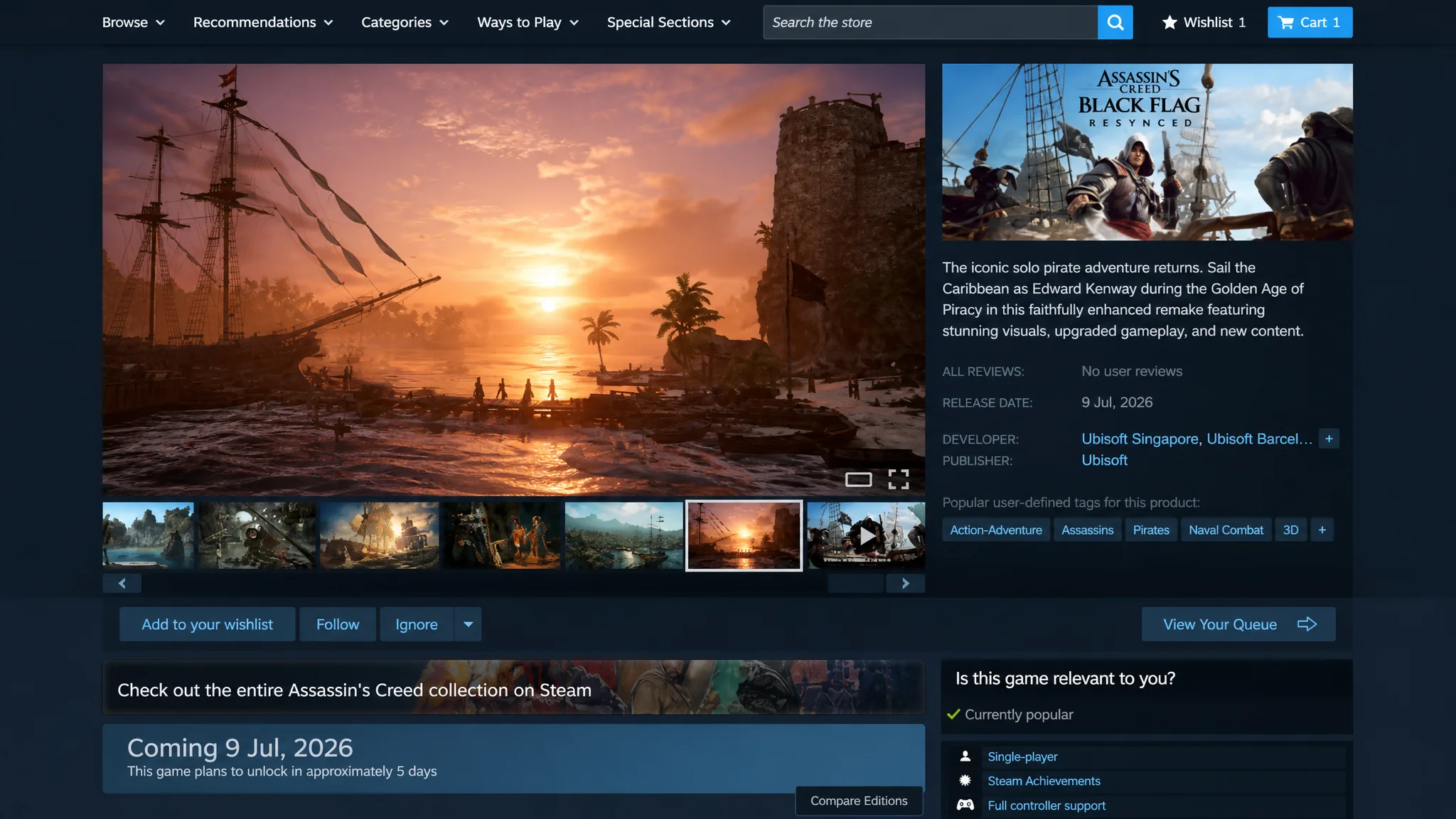This screenshot has width=1456, height=819.
Task: Select the Pirates tag
Action: pos(1150,530)
